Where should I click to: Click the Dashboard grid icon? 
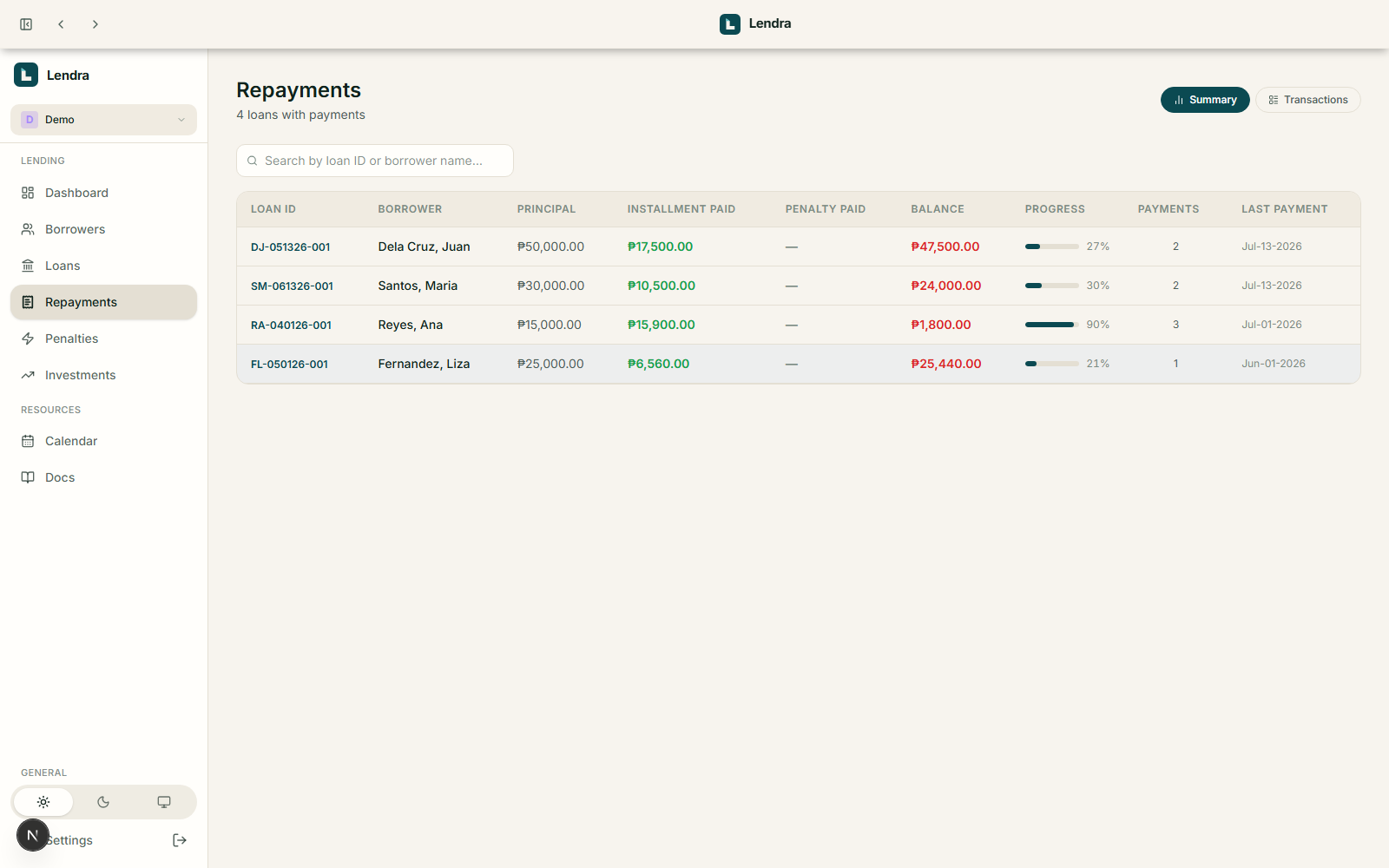pyautogui.click(x=28, y=193)
